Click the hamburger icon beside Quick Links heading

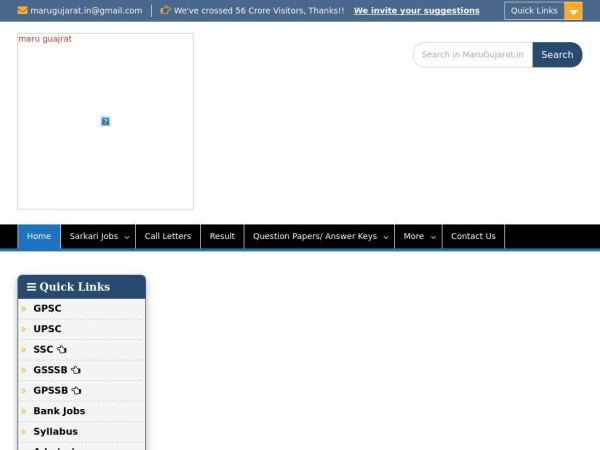(x=31, y=287)
